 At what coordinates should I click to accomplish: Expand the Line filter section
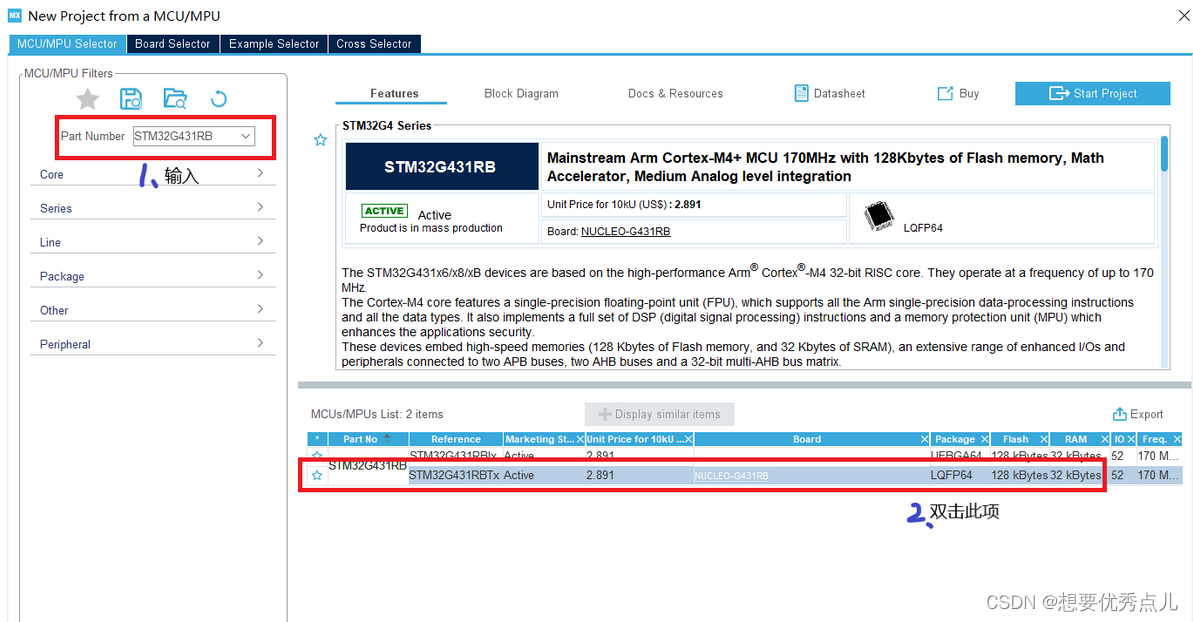153,242
